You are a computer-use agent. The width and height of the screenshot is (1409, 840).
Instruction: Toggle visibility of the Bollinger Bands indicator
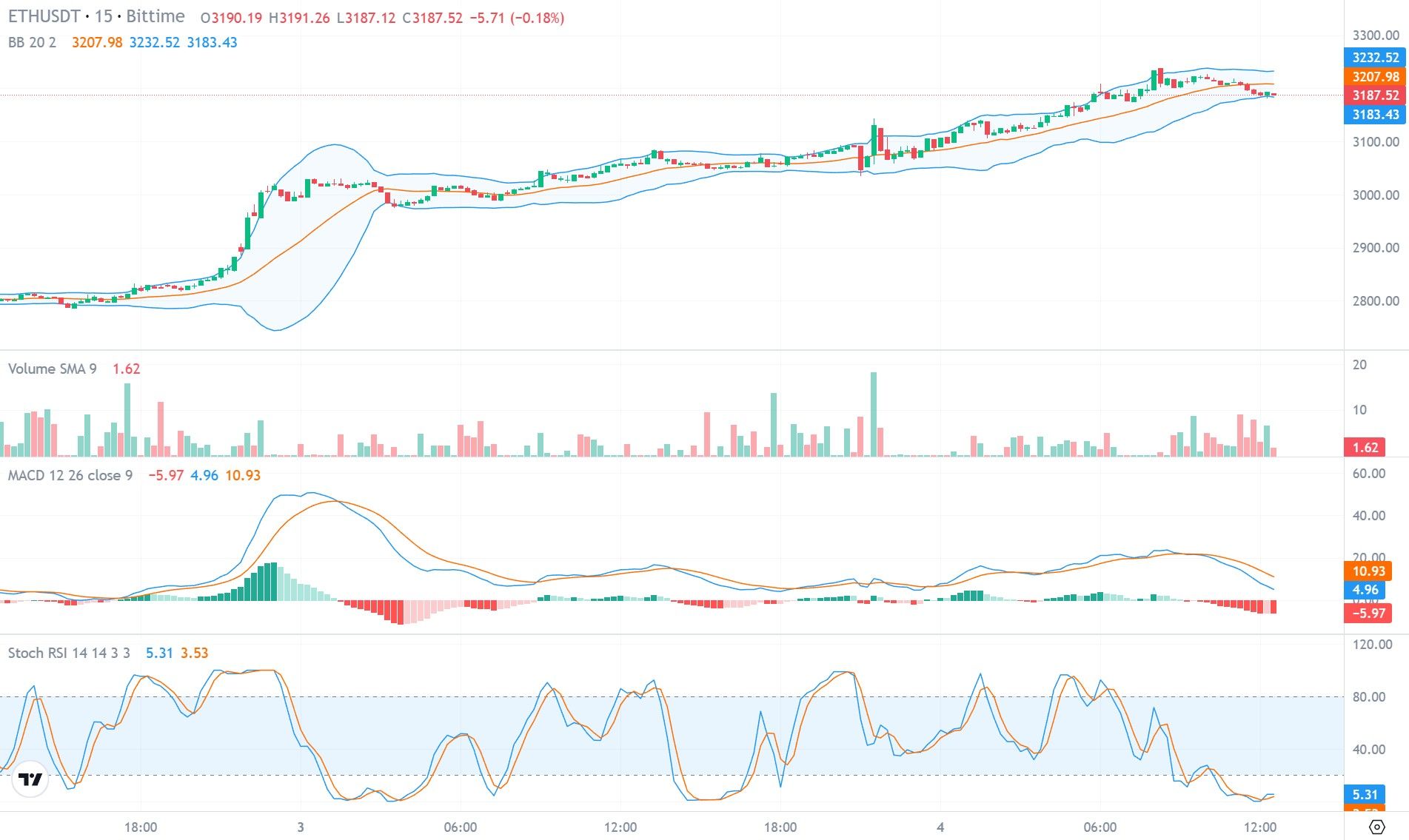click(x=33, y=42)
